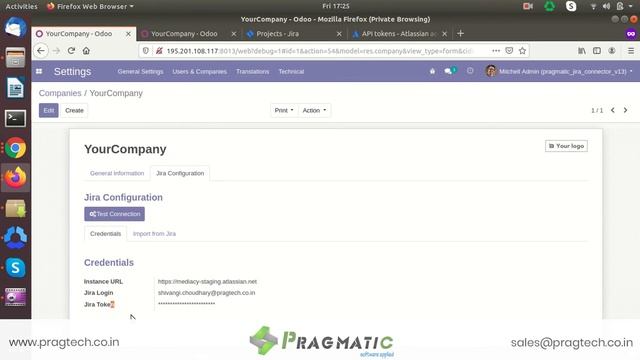Click the record pager 1 / 1

pos(597,111)
